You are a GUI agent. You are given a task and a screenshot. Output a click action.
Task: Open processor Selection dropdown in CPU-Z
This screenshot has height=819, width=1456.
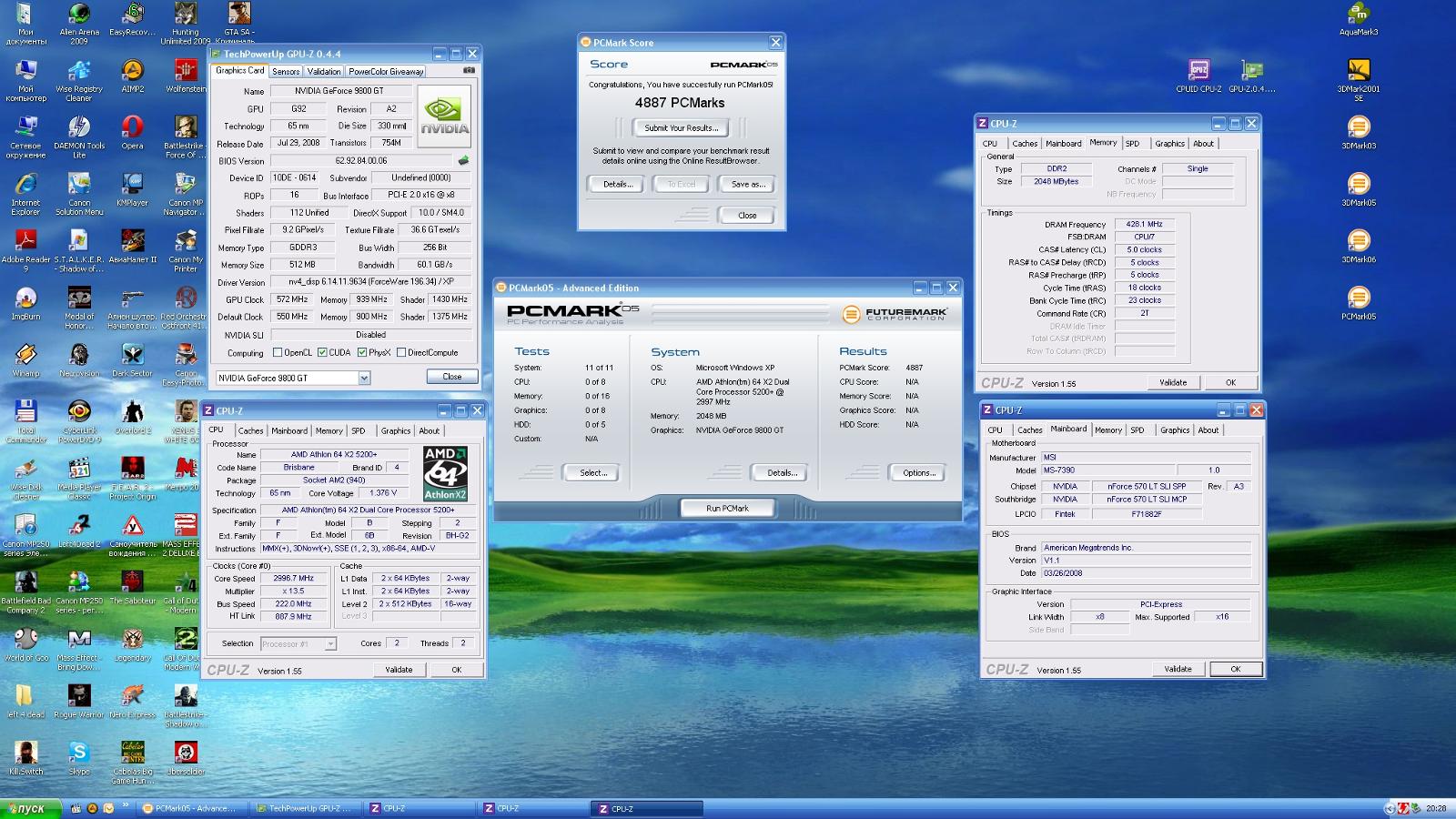click(x=330, y=643)
